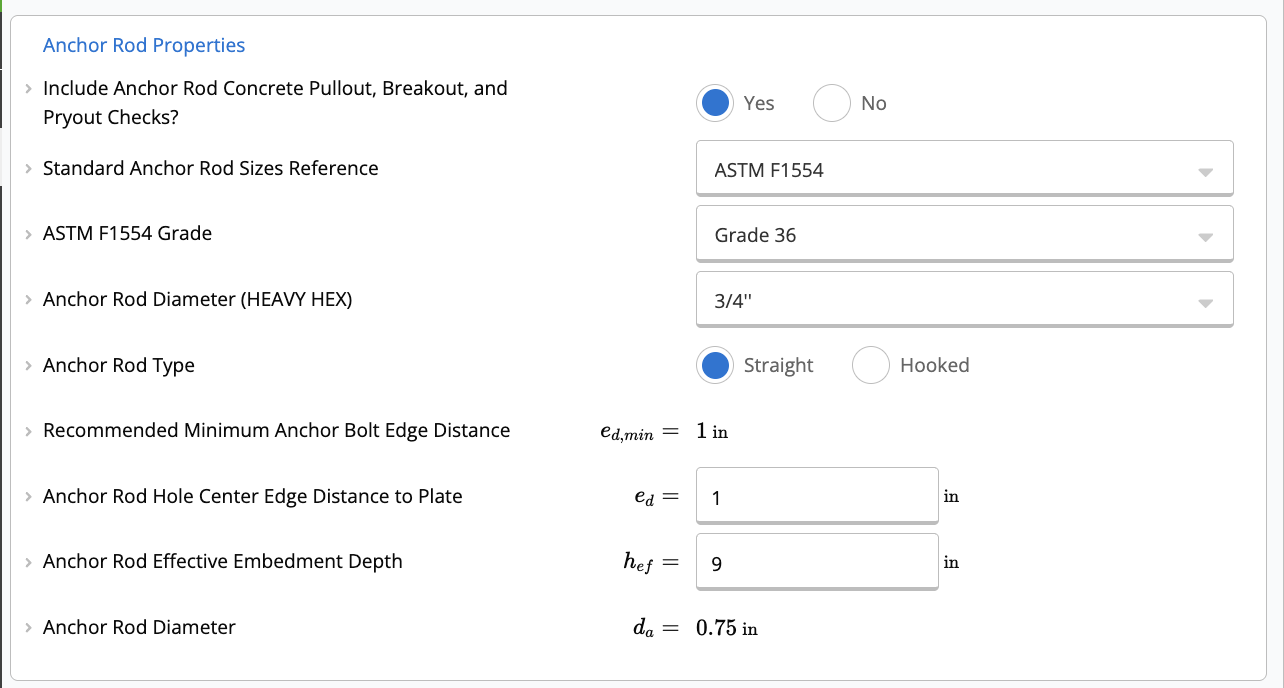Expand the Standard Anchor Rod Sizes Reference row
Image resolution: width=1284 pixels, height=688 pixels.
pyautogui.click(x=28, y=168)
